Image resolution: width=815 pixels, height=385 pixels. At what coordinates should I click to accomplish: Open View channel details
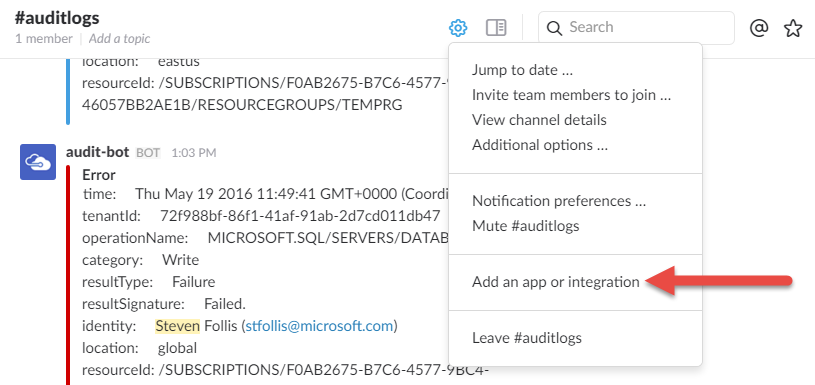[x=539, y=120]
